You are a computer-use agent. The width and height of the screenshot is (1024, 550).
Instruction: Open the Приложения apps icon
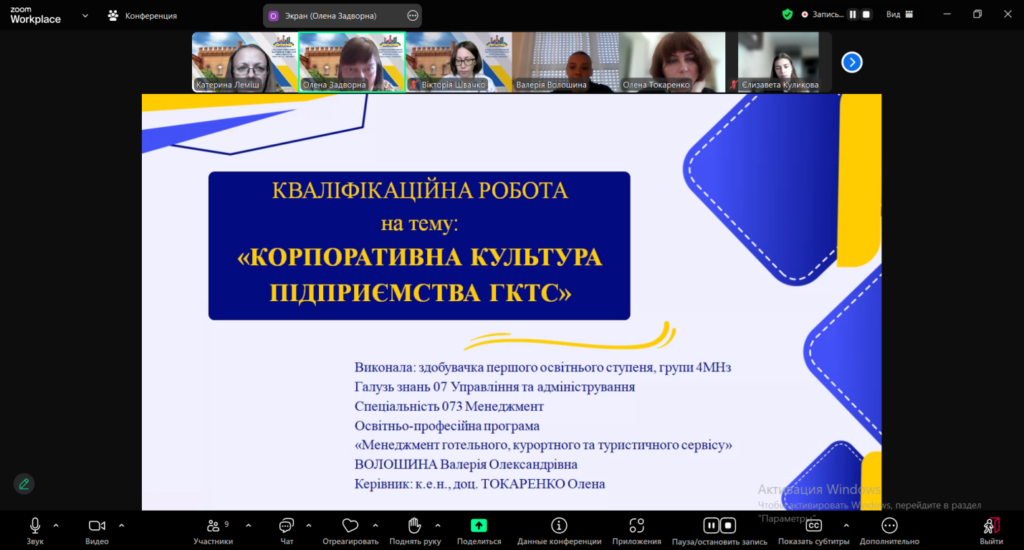(637, 530)
